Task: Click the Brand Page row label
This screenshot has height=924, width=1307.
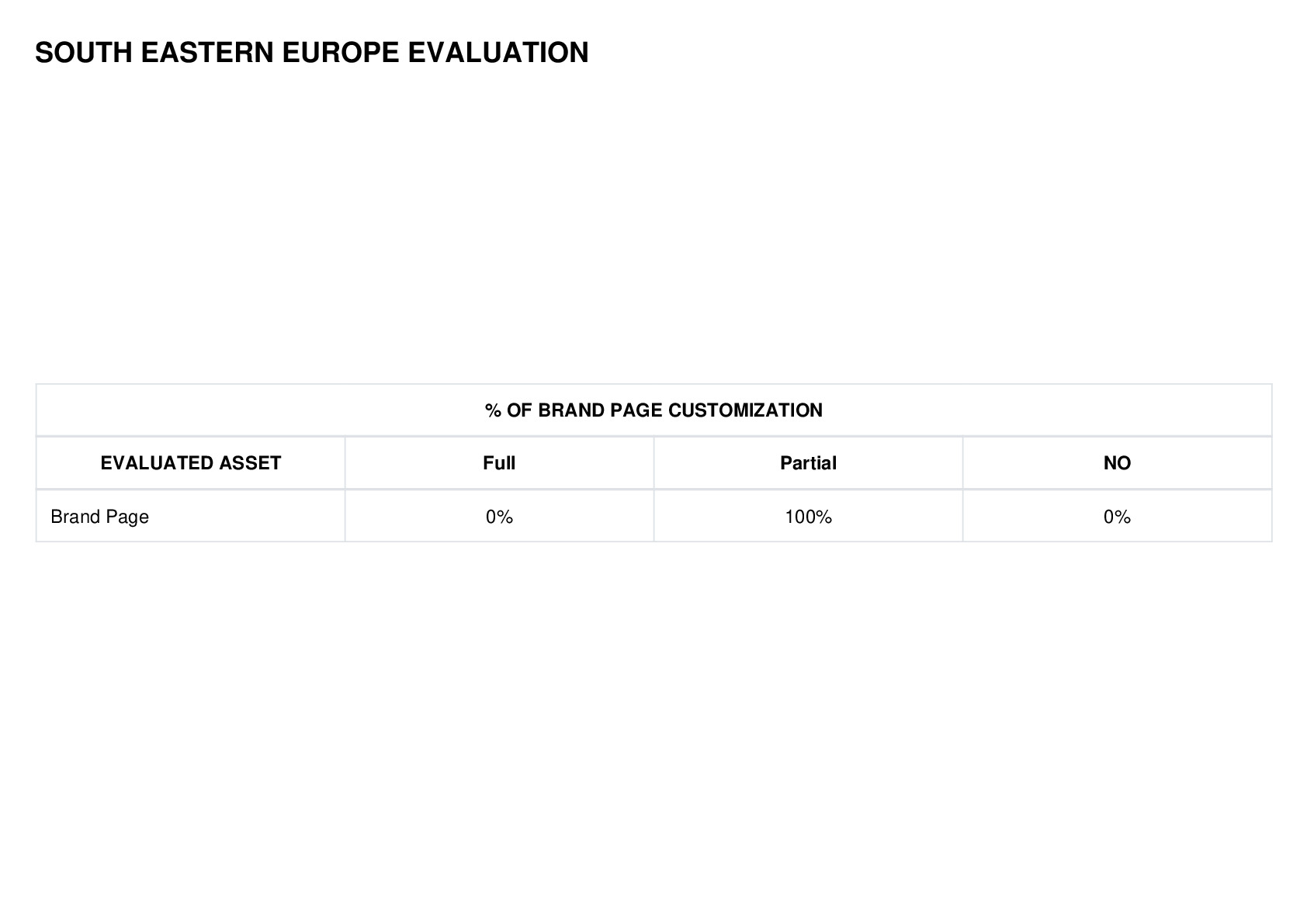Action: [x=99, y=517]
